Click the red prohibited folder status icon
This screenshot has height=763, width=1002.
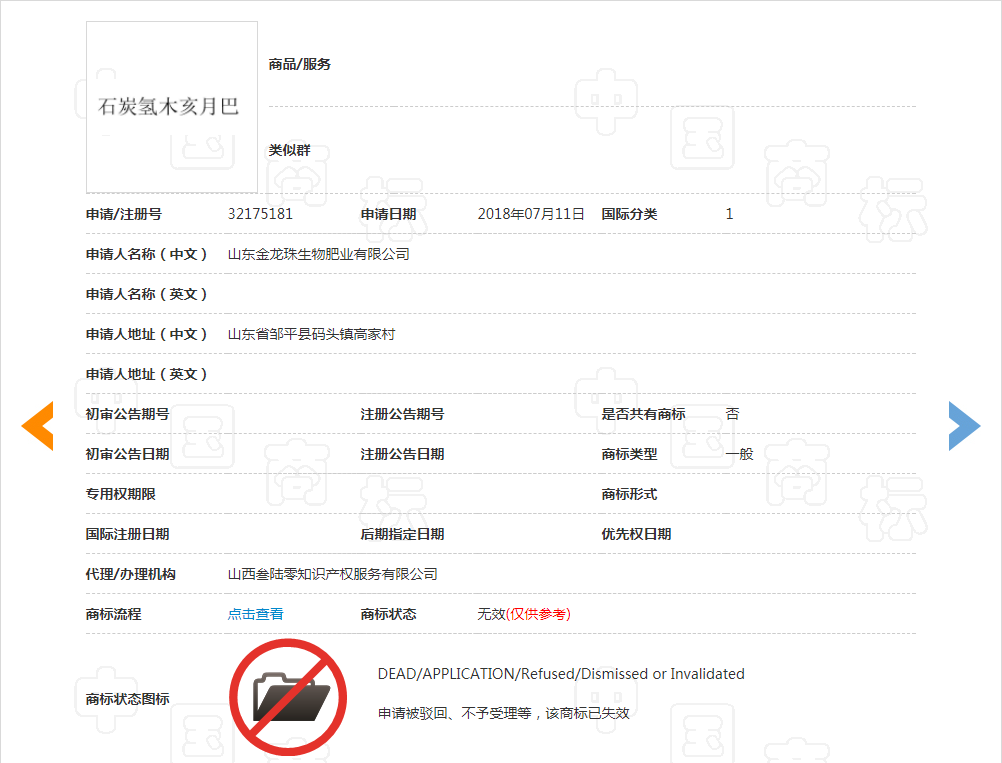[x=288, y=696]
